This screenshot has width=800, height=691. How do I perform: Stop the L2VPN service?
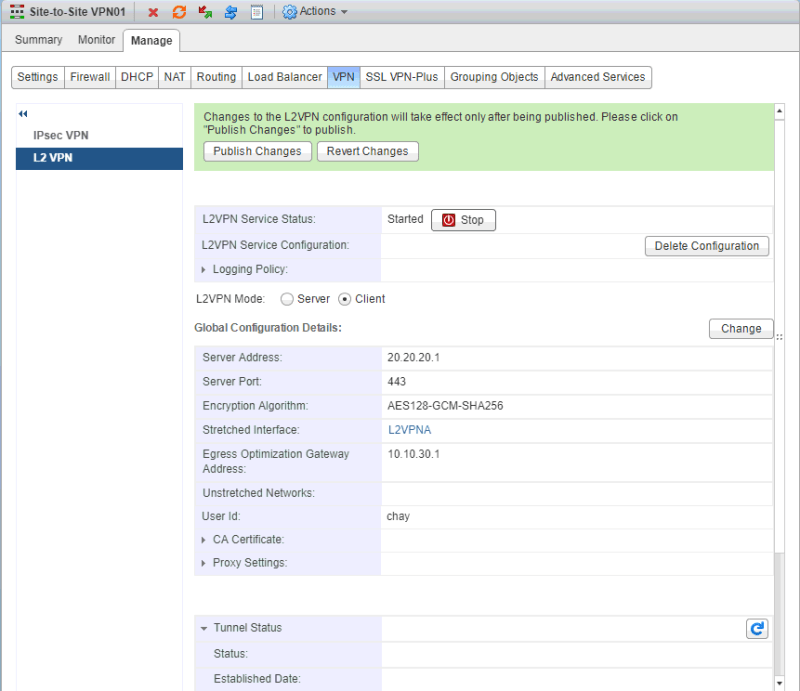[x=463, y=220]
